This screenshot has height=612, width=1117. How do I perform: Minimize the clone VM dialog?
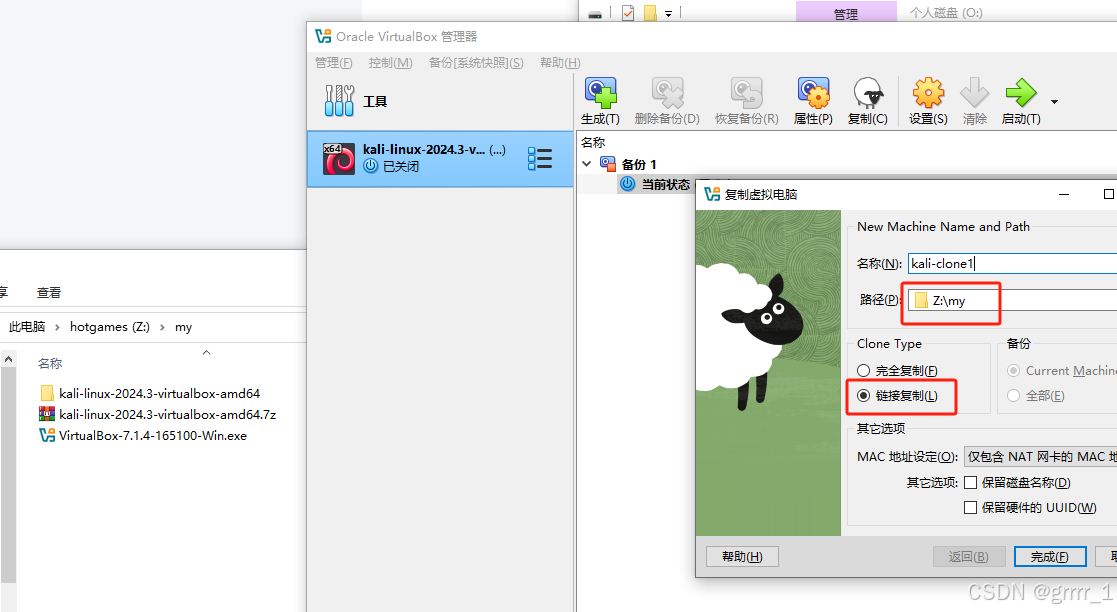1064,195
